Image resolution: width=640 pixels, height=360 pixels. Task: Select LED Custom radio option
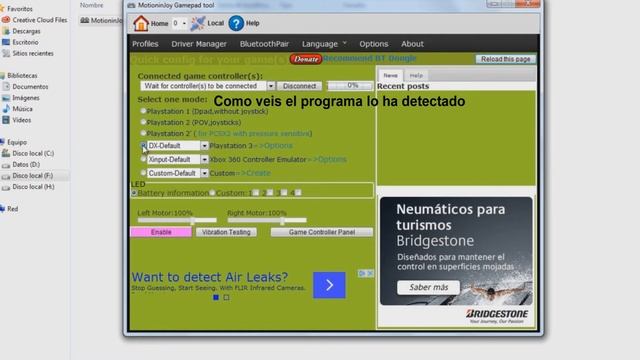click(x=212, y=193)
